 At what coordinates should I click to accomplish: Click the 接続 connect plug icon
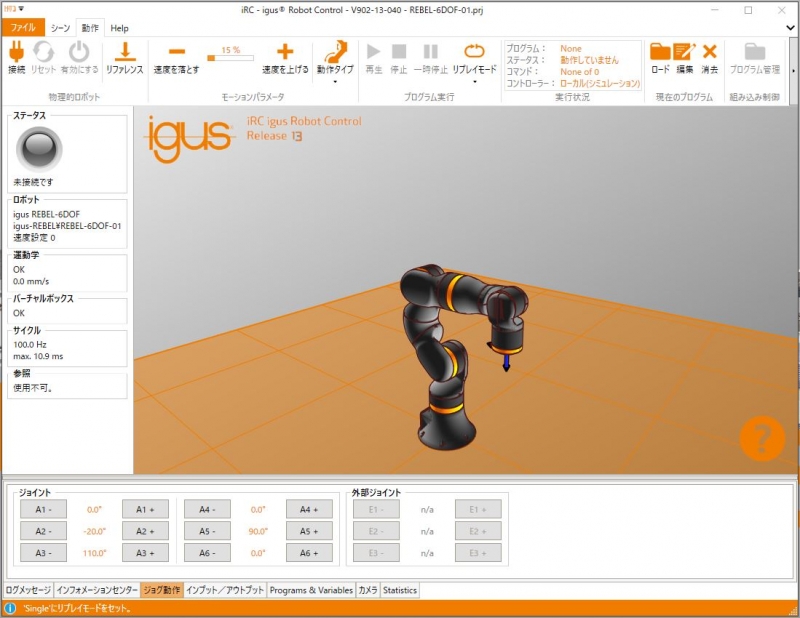click(16, 52)
